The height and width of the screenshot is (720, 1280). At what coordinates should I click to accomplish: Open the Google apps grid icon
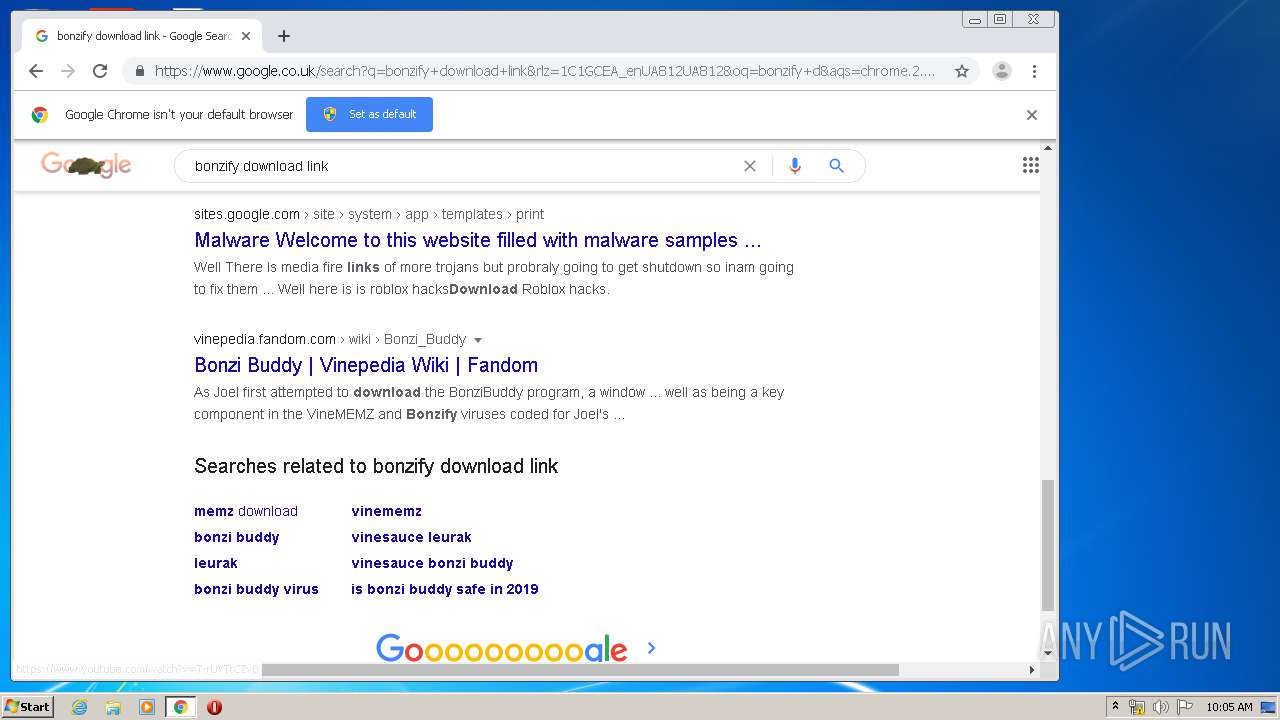pos(1031,166)
